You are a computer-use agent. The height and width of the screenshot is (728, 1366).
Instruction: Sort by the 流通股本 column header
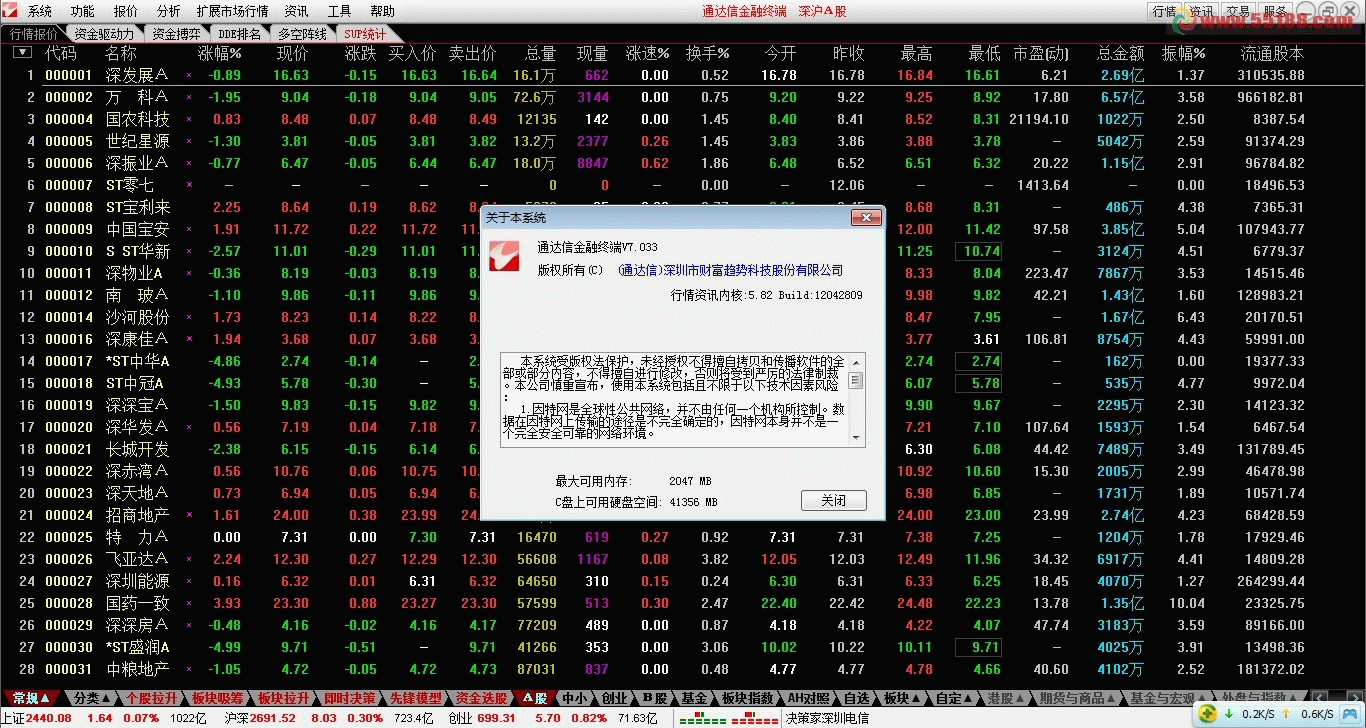point(1272,53)
